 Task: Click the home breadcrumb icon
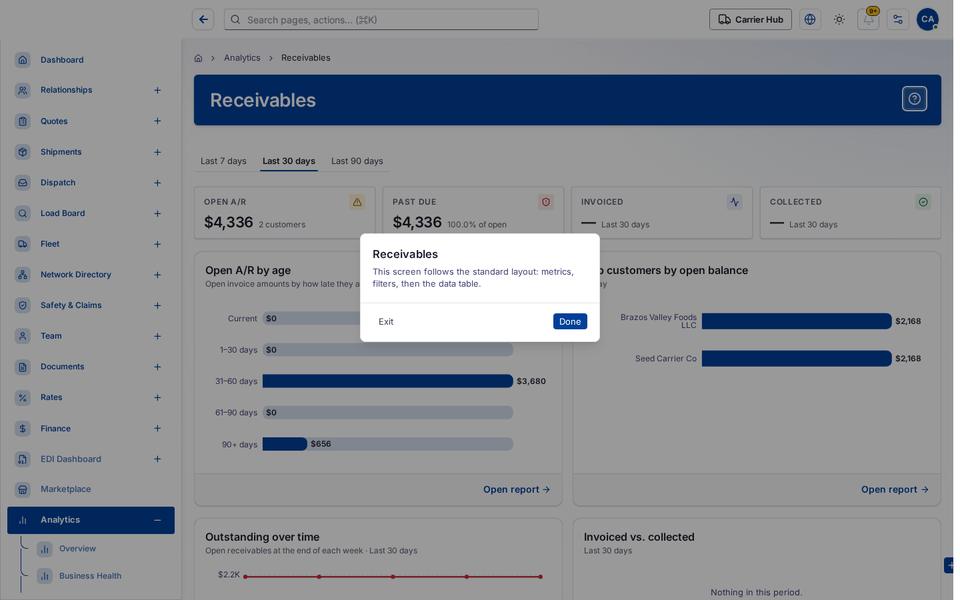pos(198,58)
